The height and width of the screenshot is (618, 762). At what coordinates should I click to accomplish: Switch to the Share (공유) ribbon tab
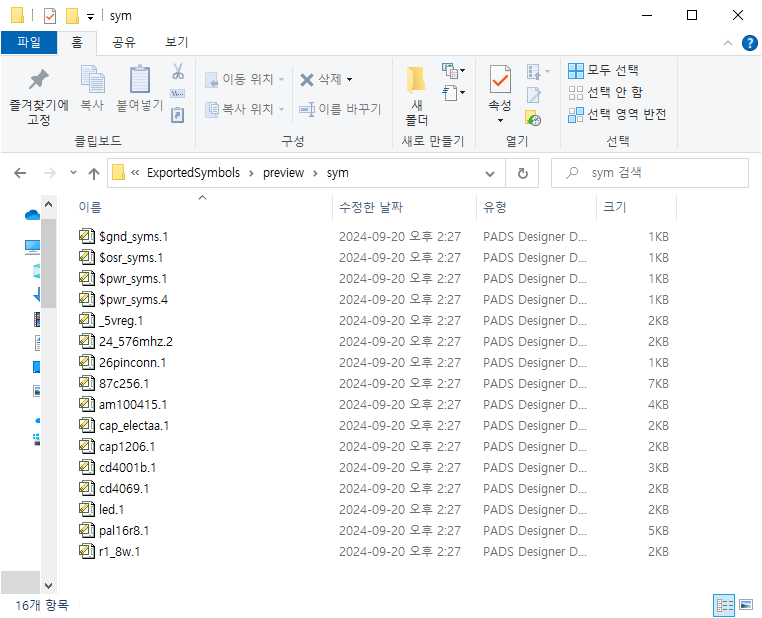pyautogui.click(x=124, y=42)
